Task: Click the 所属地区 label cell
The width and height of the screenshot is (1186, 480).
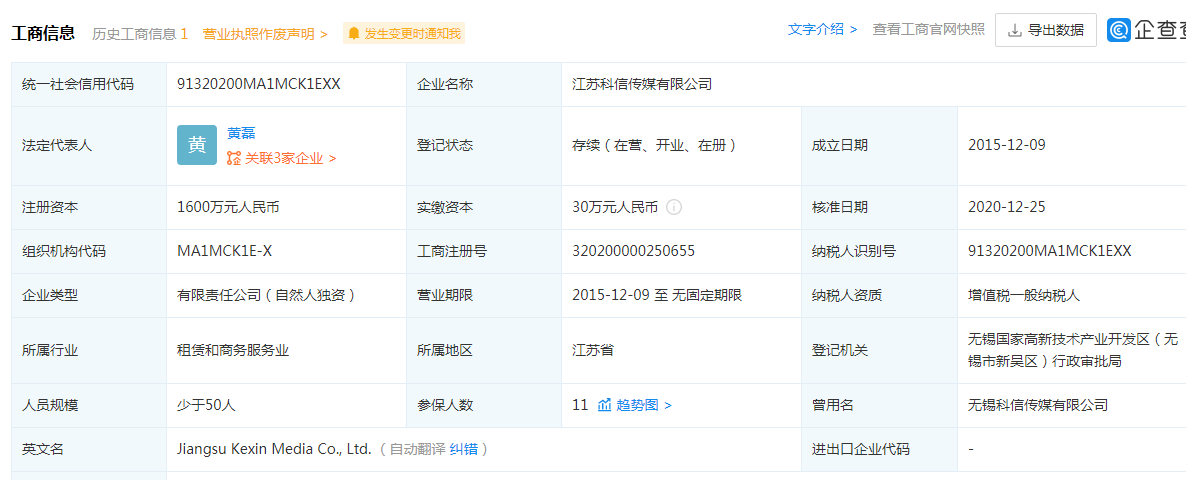Action: [484, 351]
